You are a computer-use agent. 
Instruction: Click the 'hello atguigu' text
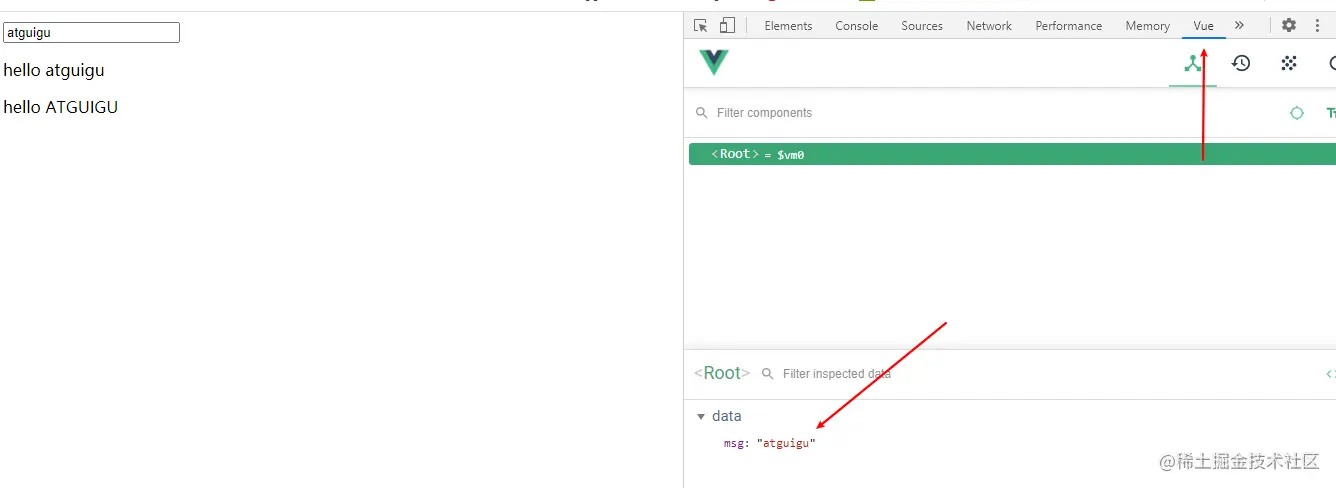[54, 70]
